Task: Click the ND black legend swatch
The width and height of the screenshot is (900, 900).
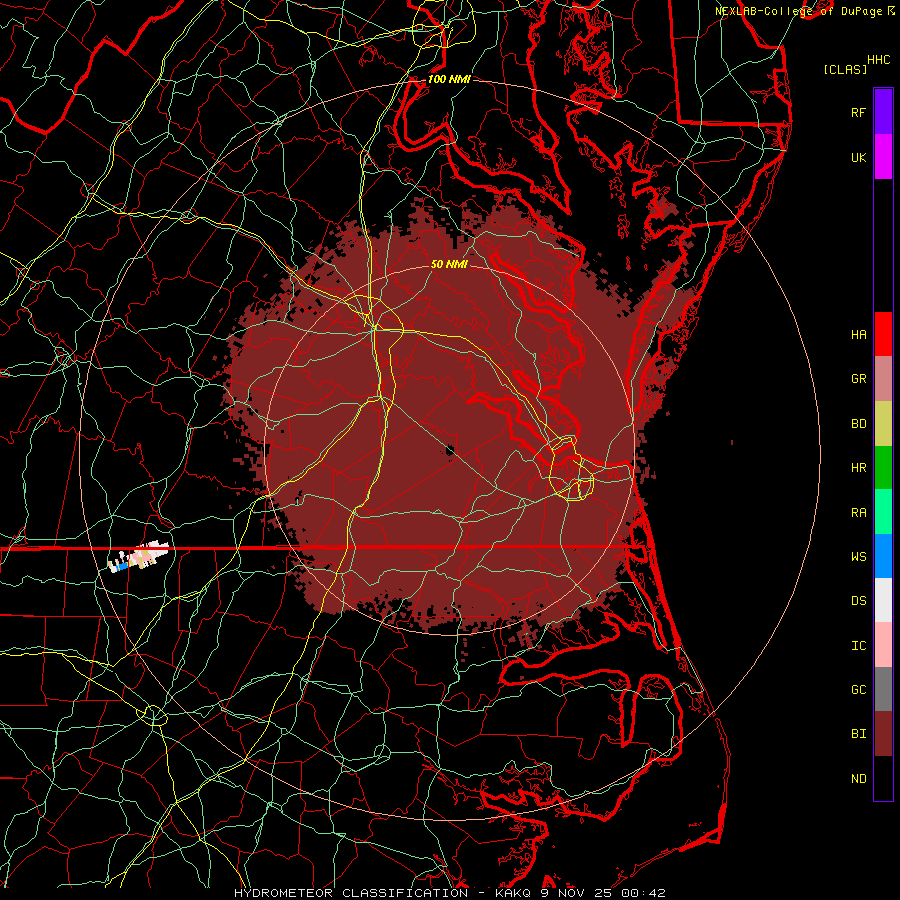Action: click(x=883, y=778)
